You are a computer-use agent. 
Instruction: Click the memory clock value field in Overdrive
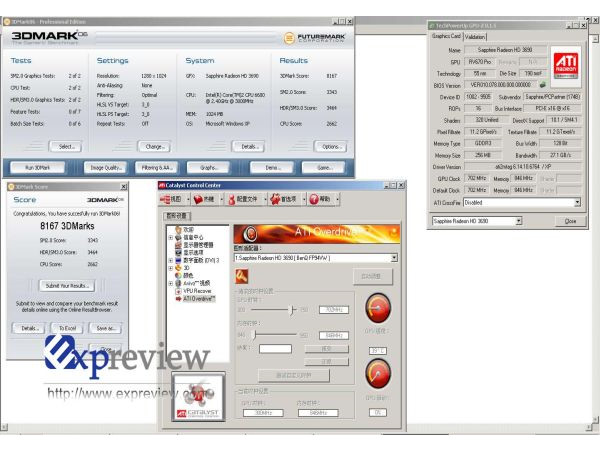tap(334, 336)
